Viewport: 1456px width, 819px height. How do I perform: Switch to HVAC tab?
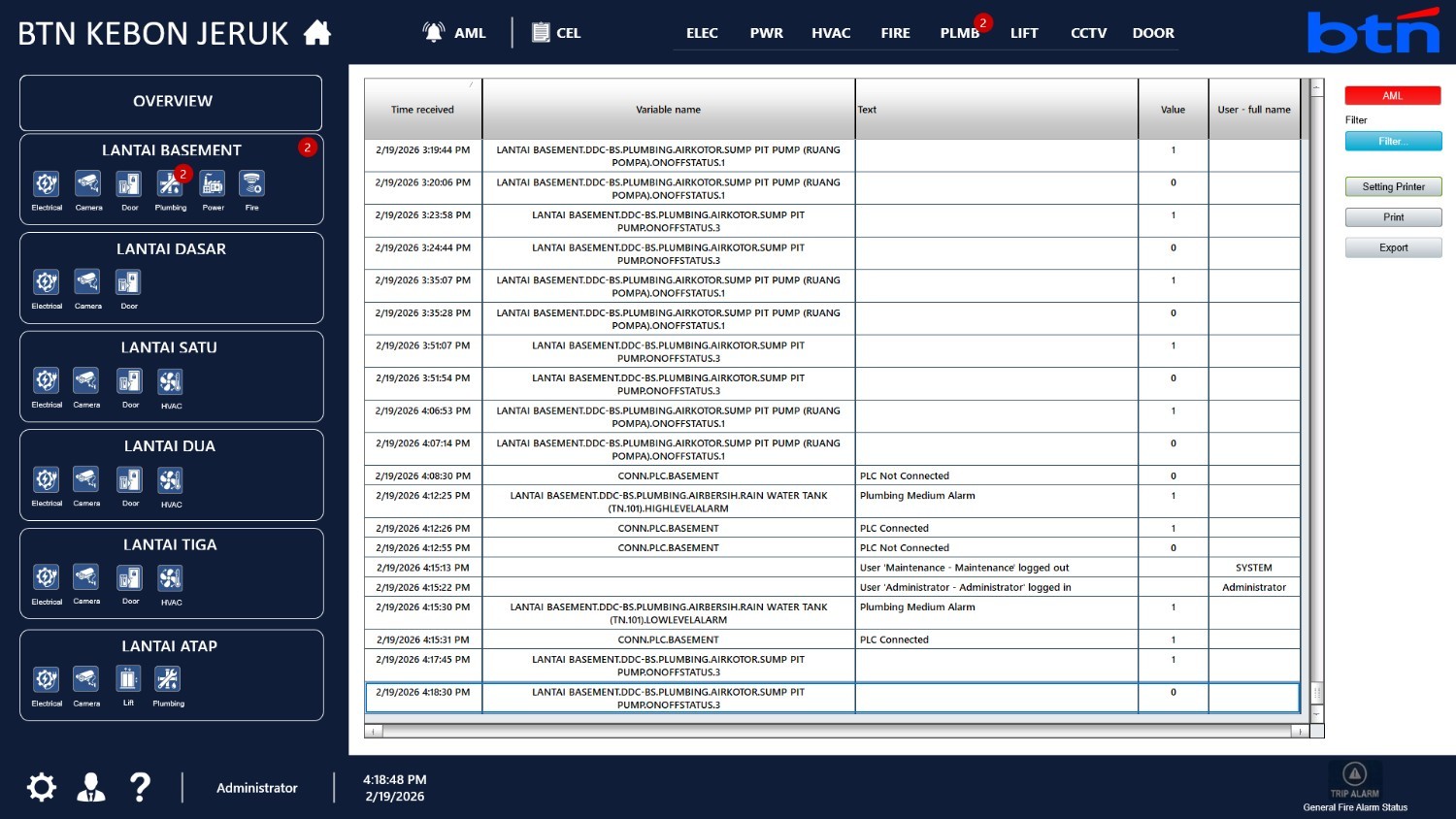(x=831, y=33)
